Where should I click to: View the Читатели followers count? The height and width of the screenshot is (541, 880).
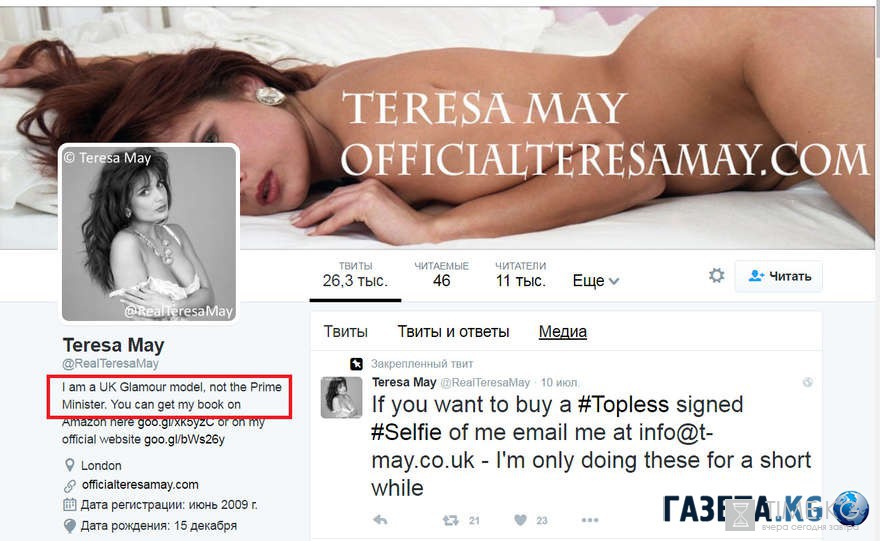[521, 274]
